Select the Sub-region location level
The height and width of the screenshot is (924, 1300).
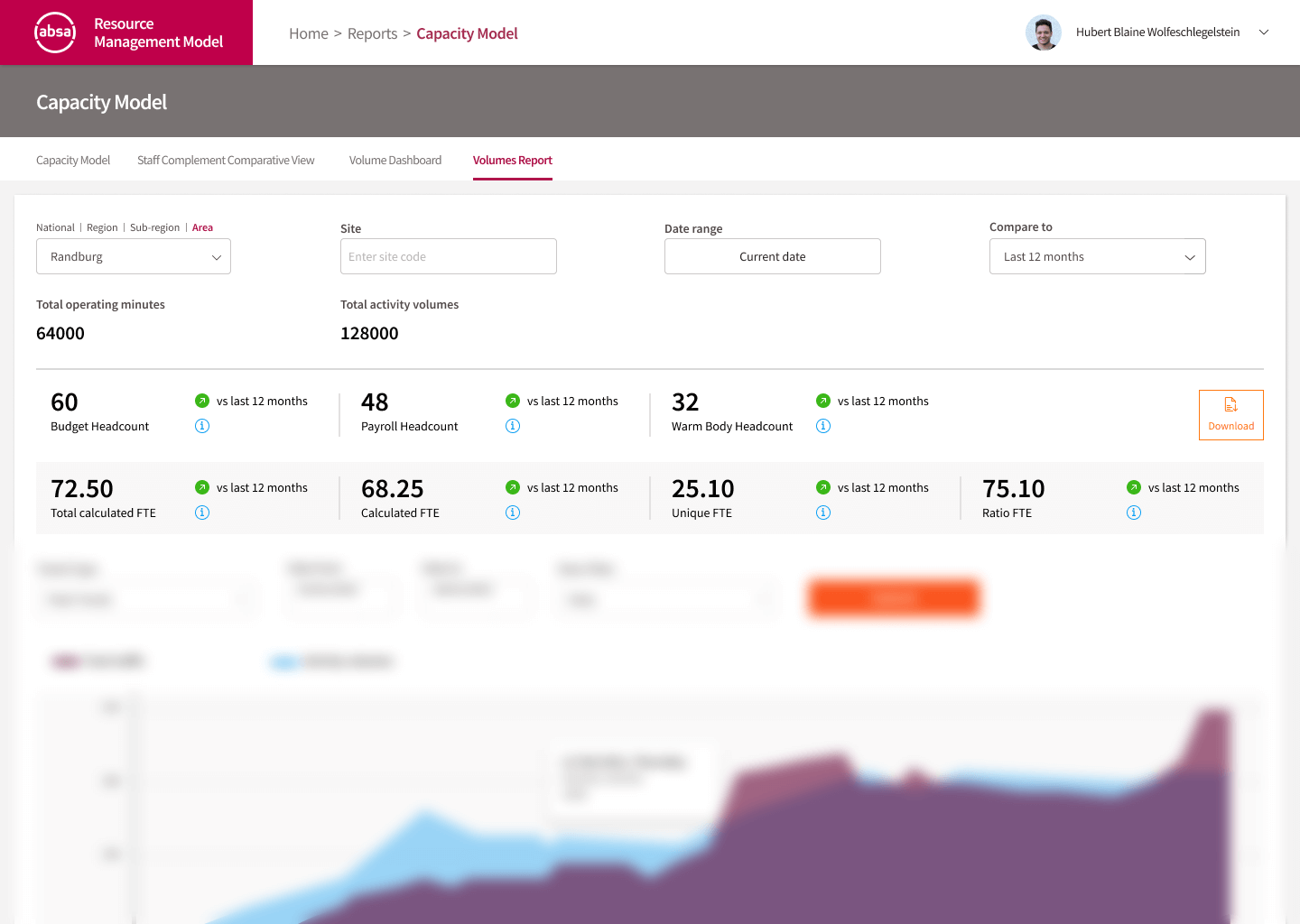(x=154, y=227)
